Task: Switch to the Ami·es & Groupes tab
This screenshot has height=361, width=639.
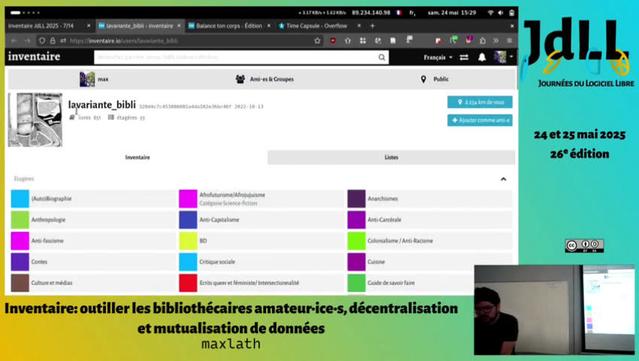Action: (264, 79)
